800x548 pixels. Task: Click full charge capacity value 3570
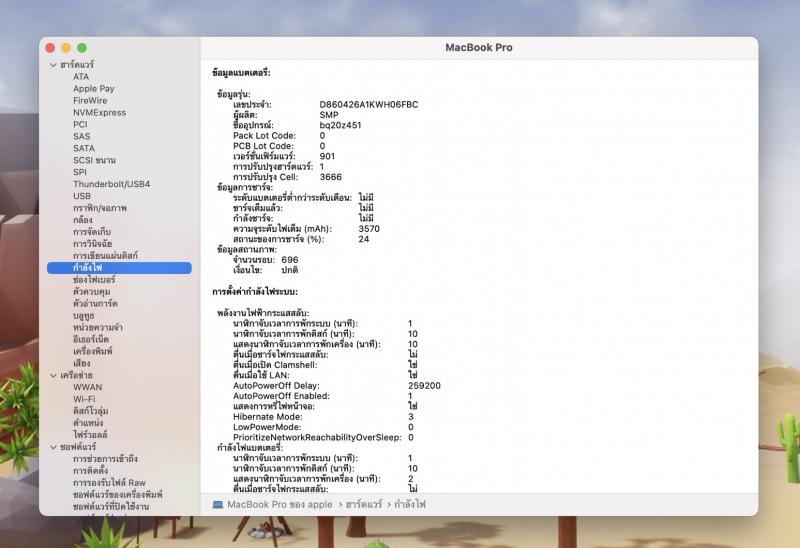coord(369,229)
